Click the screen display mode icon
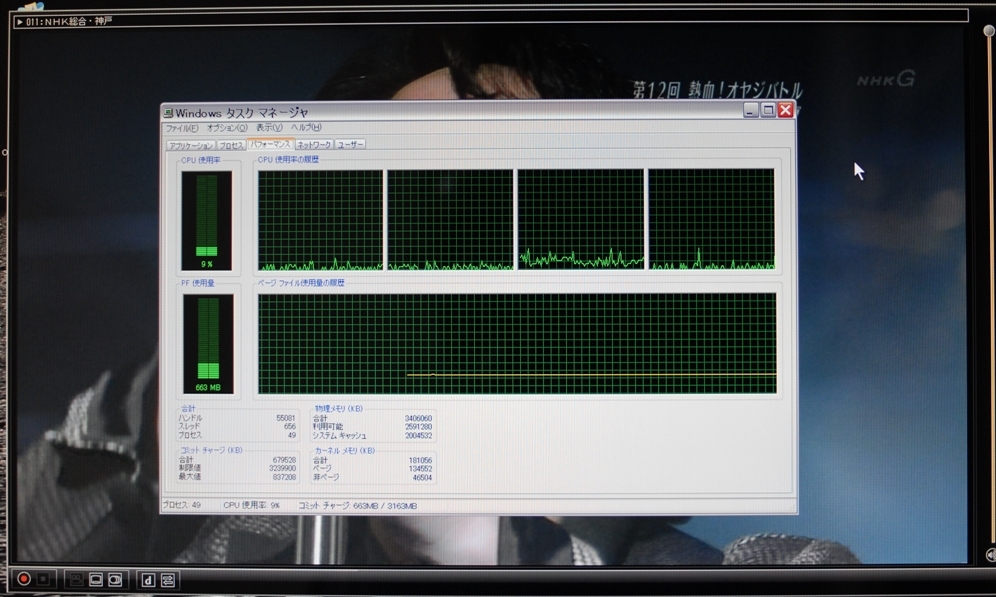 coord(96,579)
